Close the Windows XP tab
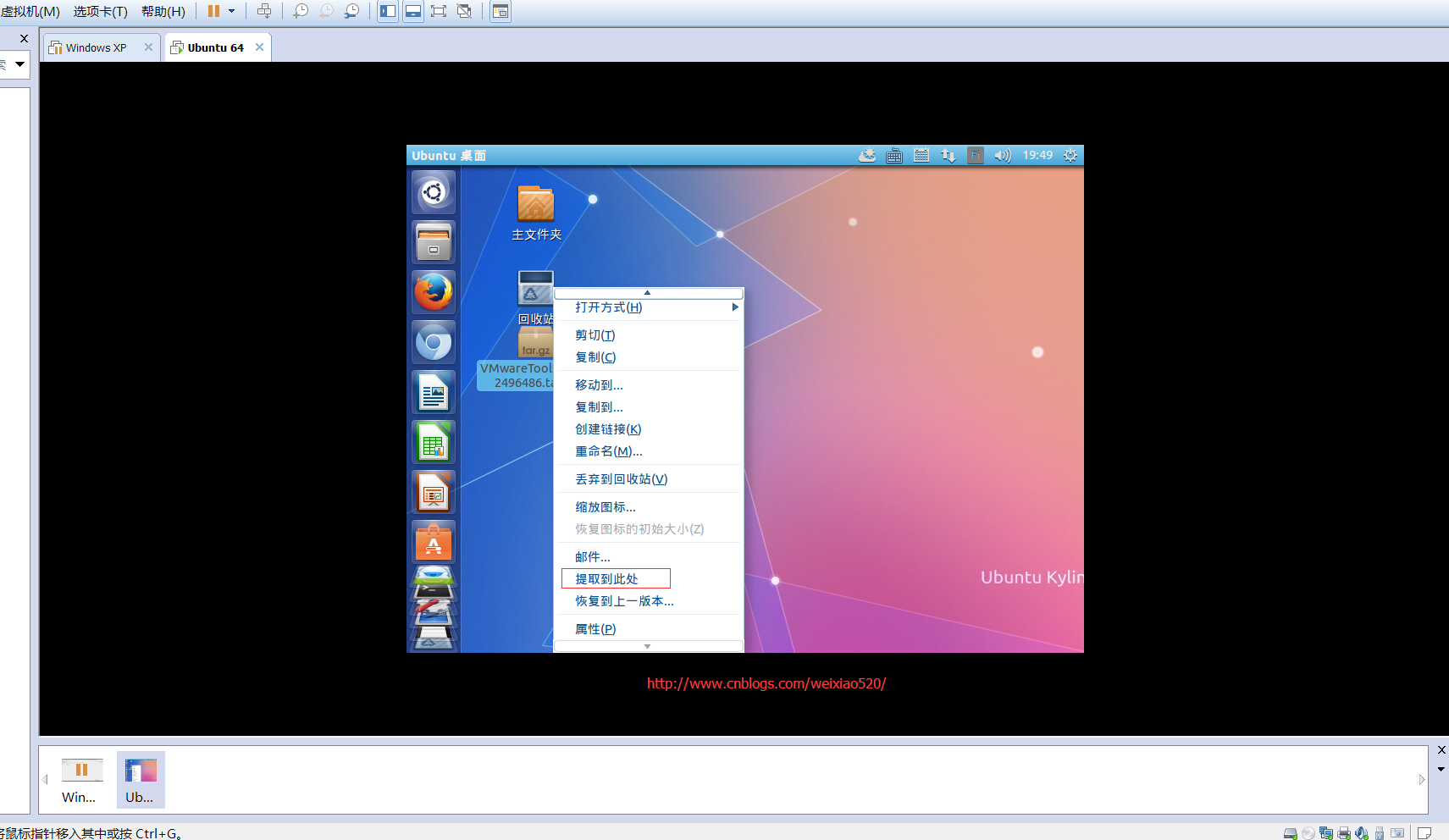The height and width of the screenshot is (840, 1449). point(149,47)
